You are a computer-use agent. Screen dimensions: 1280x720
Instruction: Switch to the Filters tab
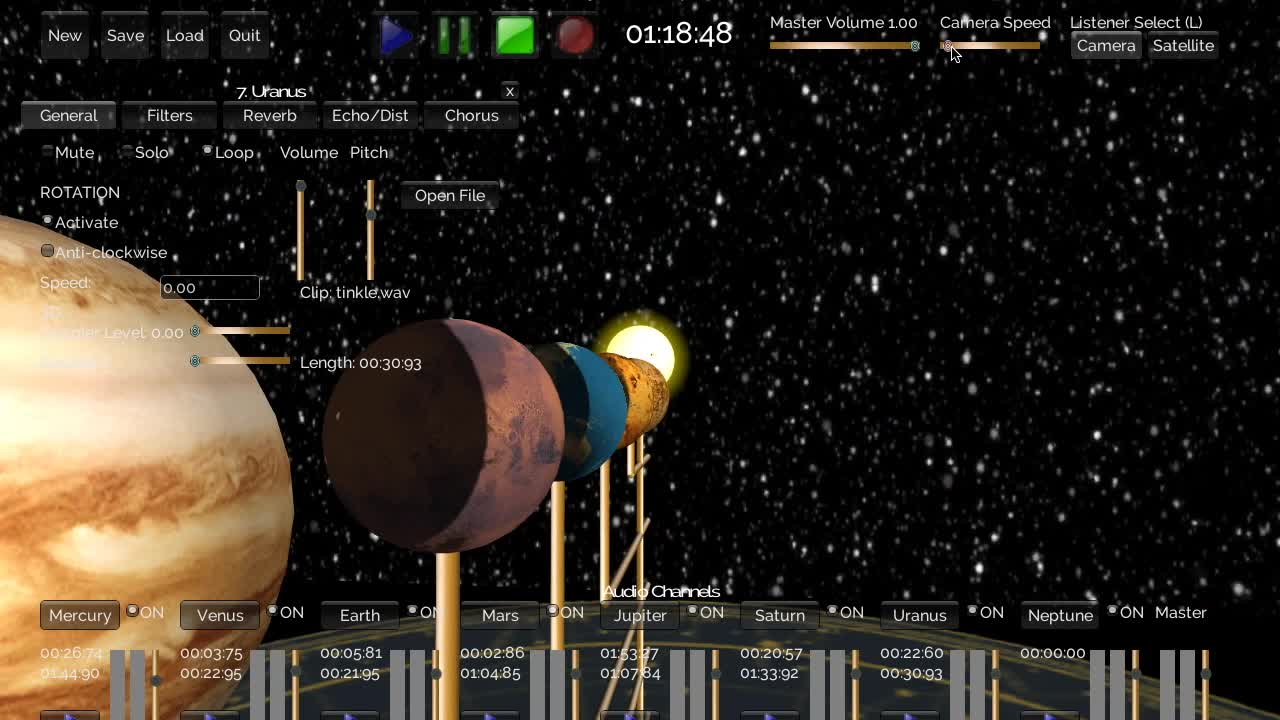click(170, 116)
